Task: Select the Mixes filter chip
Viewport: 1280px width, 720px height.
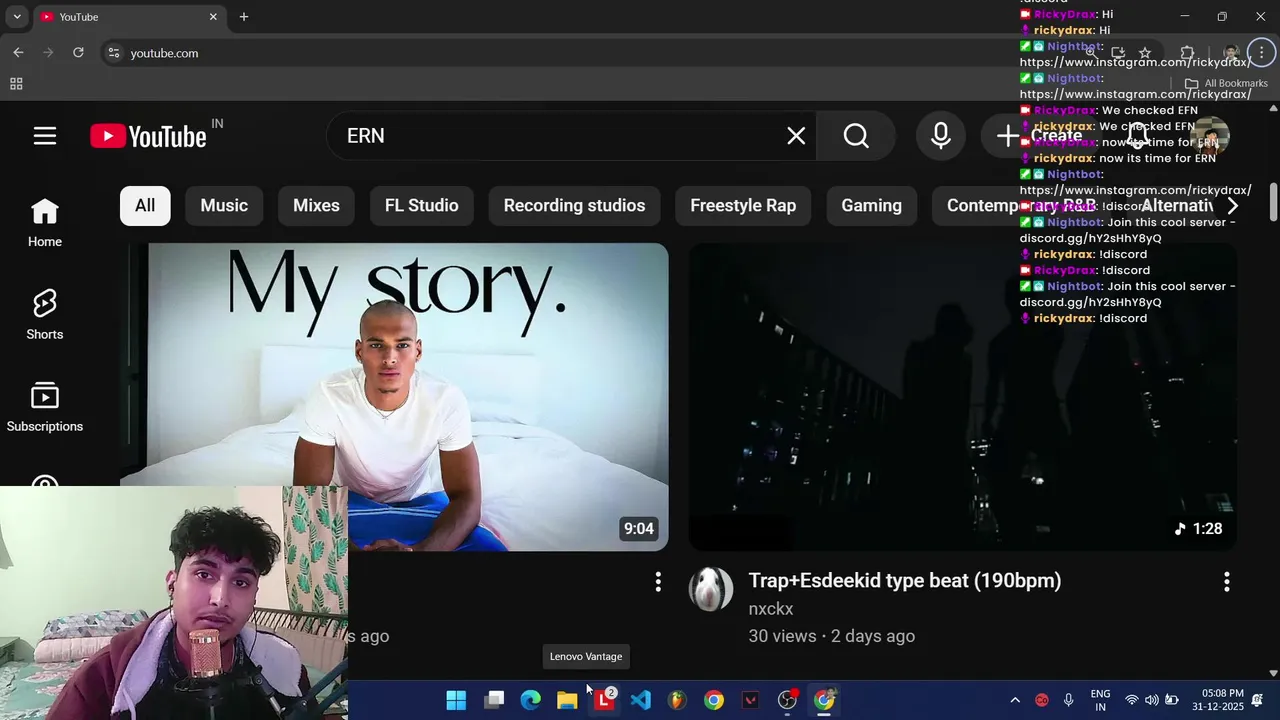Action: [316, 205]
